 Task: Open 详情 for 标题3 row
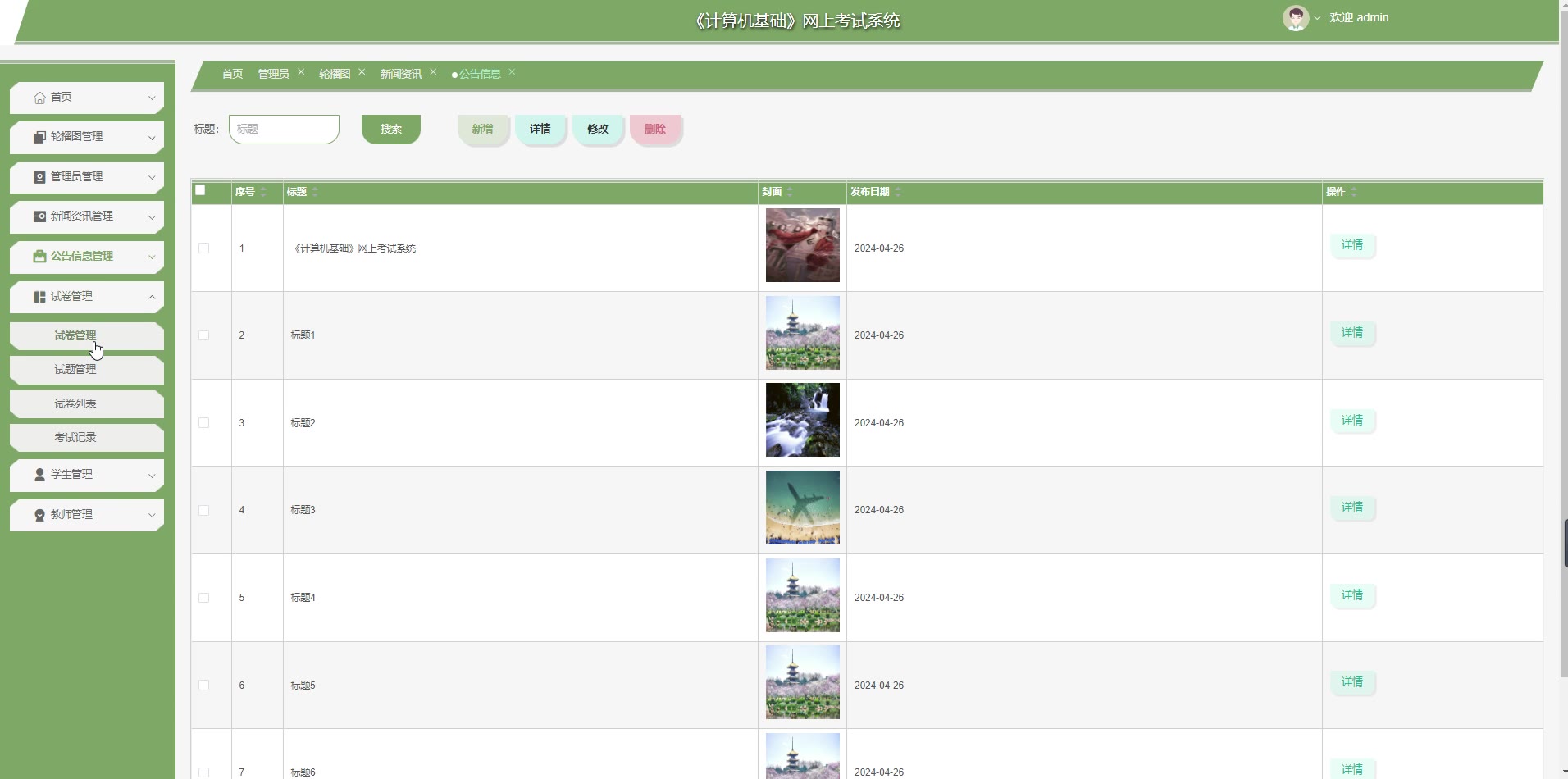click(x=1352, y=508)
